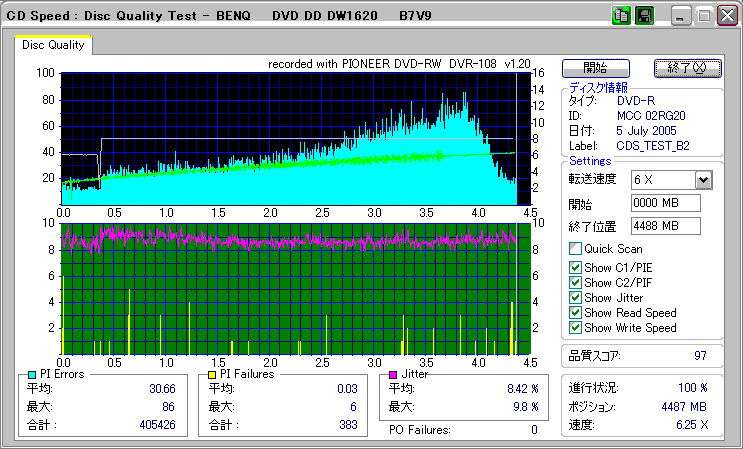
Task: Switch to the Disc Quality tab
Action: point(53,45)
